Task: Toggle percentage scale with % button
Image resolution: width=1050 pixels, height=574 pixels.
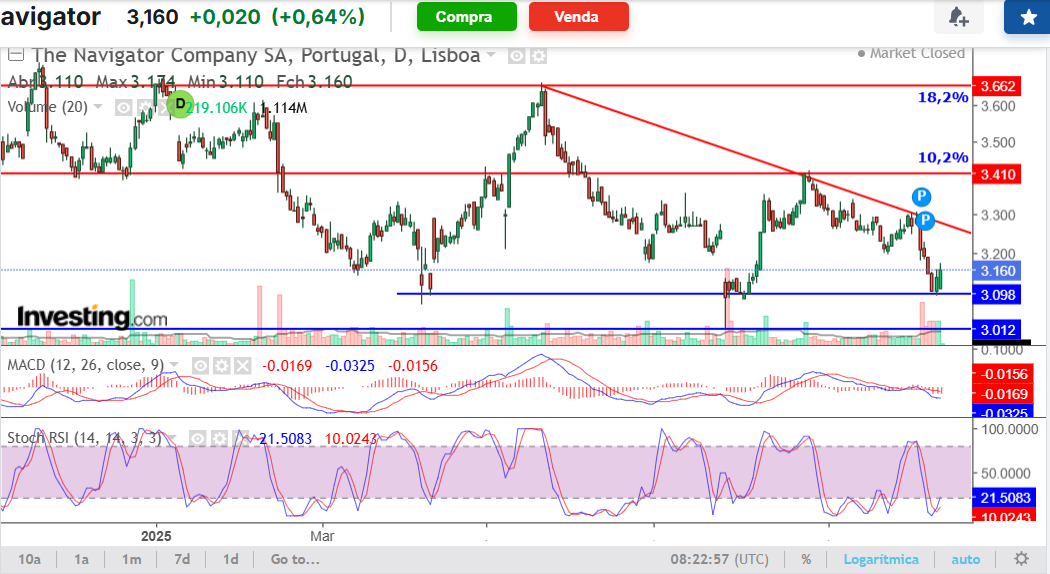Action: click(x=806, y=559)
